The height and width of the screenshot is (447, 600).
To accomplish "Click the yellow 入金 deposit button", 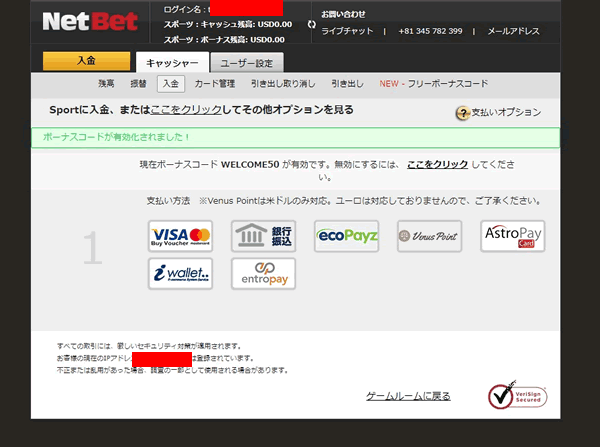I will (86, 61).
